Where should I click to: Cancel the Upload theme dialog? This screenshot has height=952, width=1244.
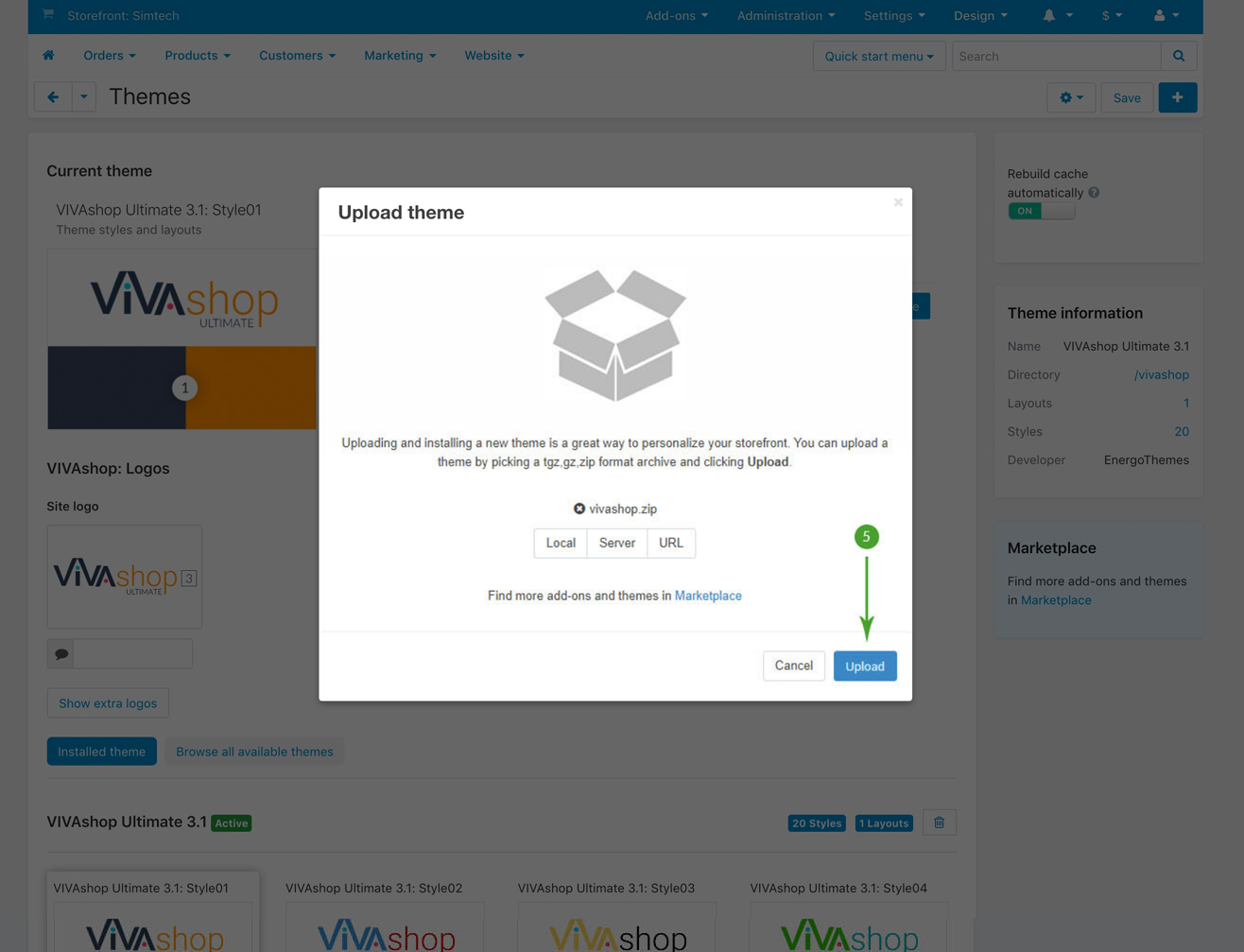793,666
